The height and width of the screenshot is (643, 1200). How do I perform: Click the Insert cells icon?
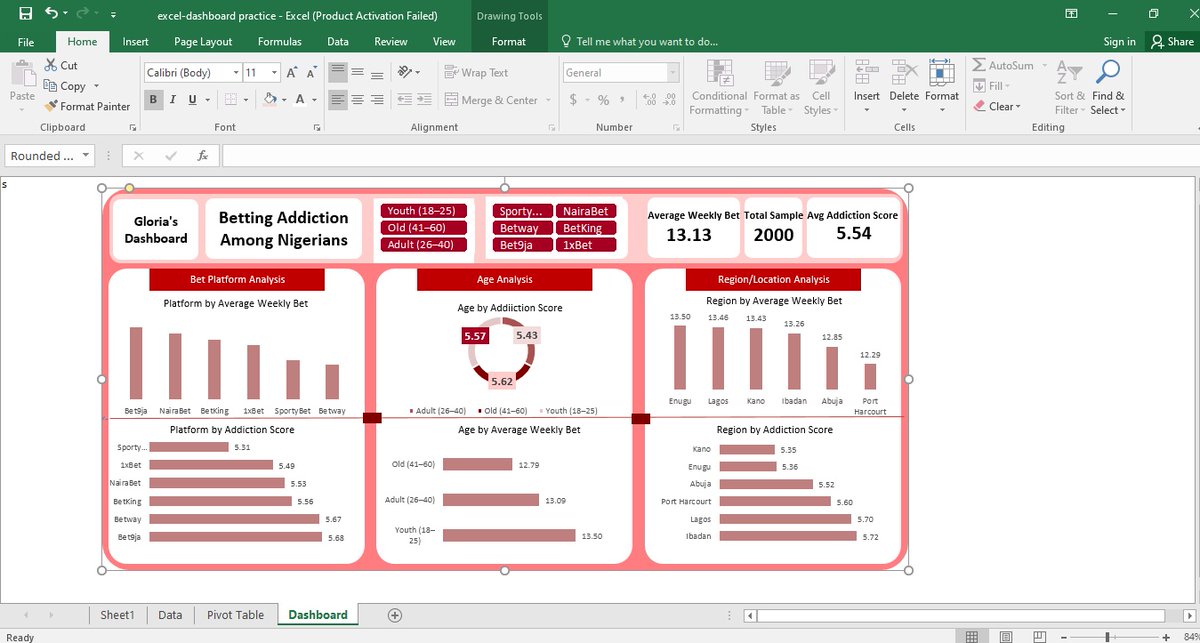[x=867, y=73]
